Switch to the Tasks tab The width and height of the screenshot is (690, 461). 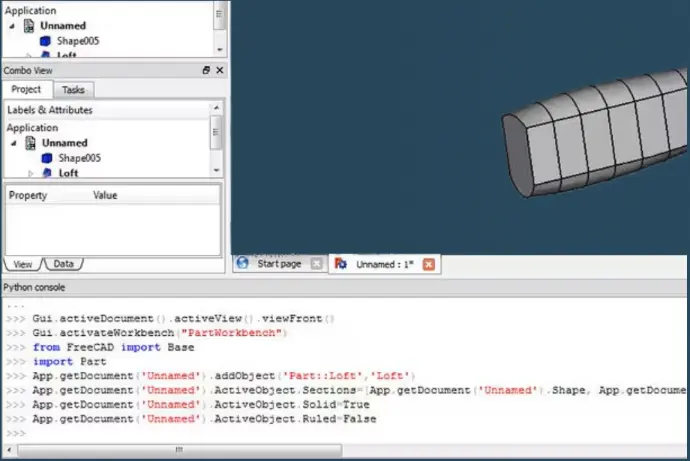pyautogui.click(x=73, y=90)
